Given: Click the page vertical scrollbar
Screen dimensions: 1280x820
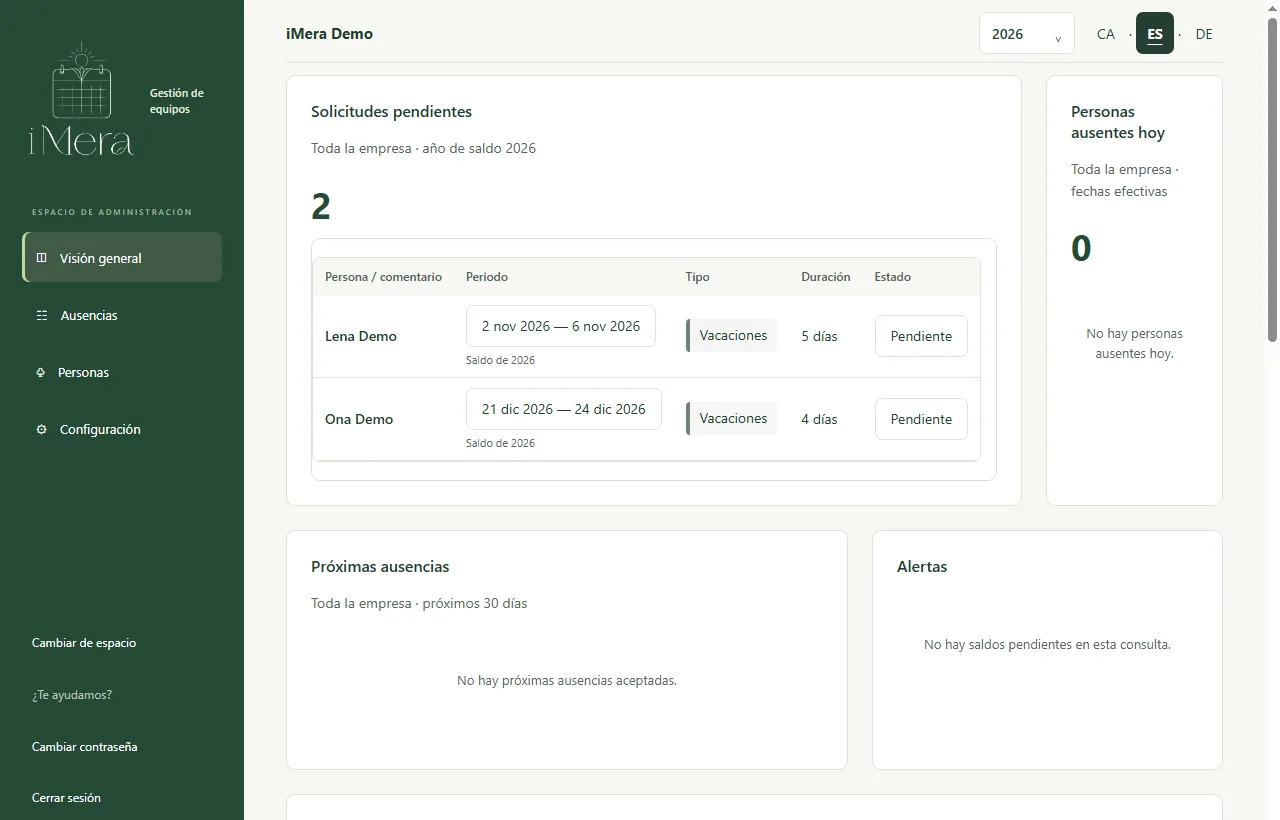Looking at the screenshot, I should [x=1272, y=180].
